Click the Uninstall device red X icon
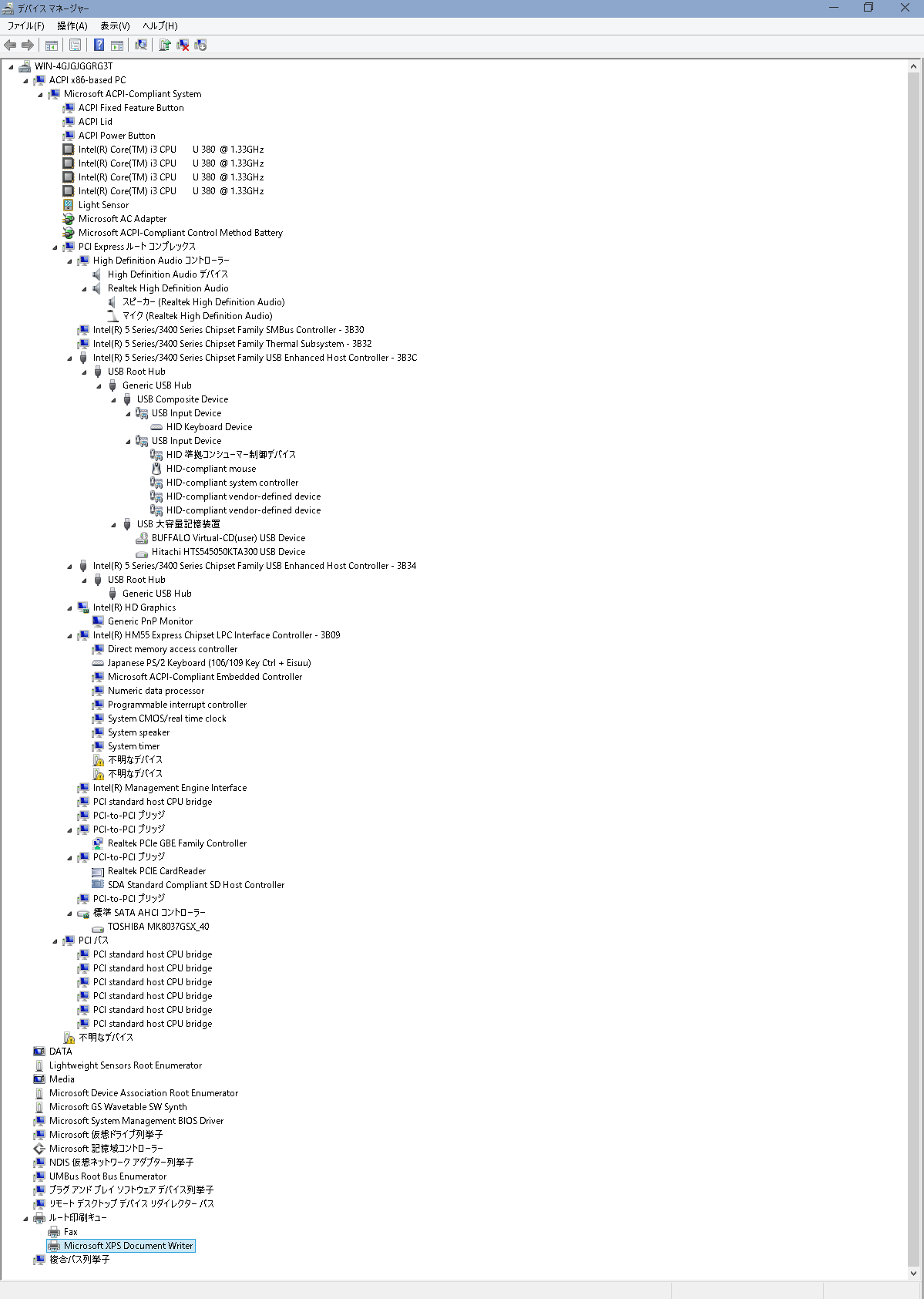The image size is (924, 1299). pos(183,45)
